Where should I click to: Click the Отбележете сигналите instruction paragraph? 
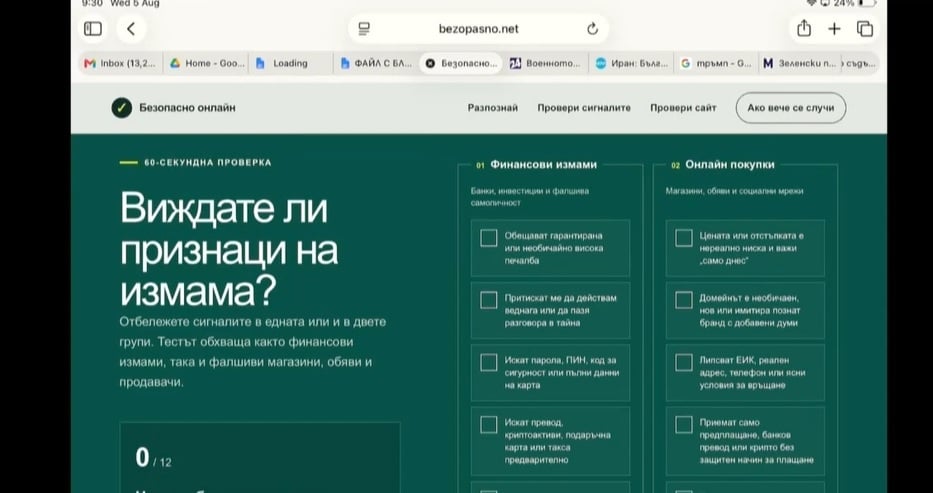[x=253, y=352]
